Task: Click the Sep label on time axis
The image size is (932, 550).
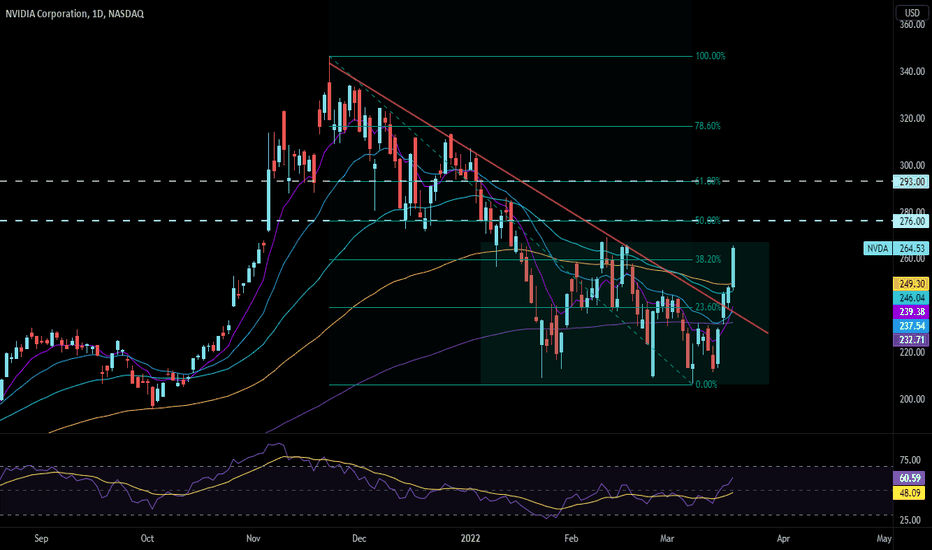Action: point(41,538)
